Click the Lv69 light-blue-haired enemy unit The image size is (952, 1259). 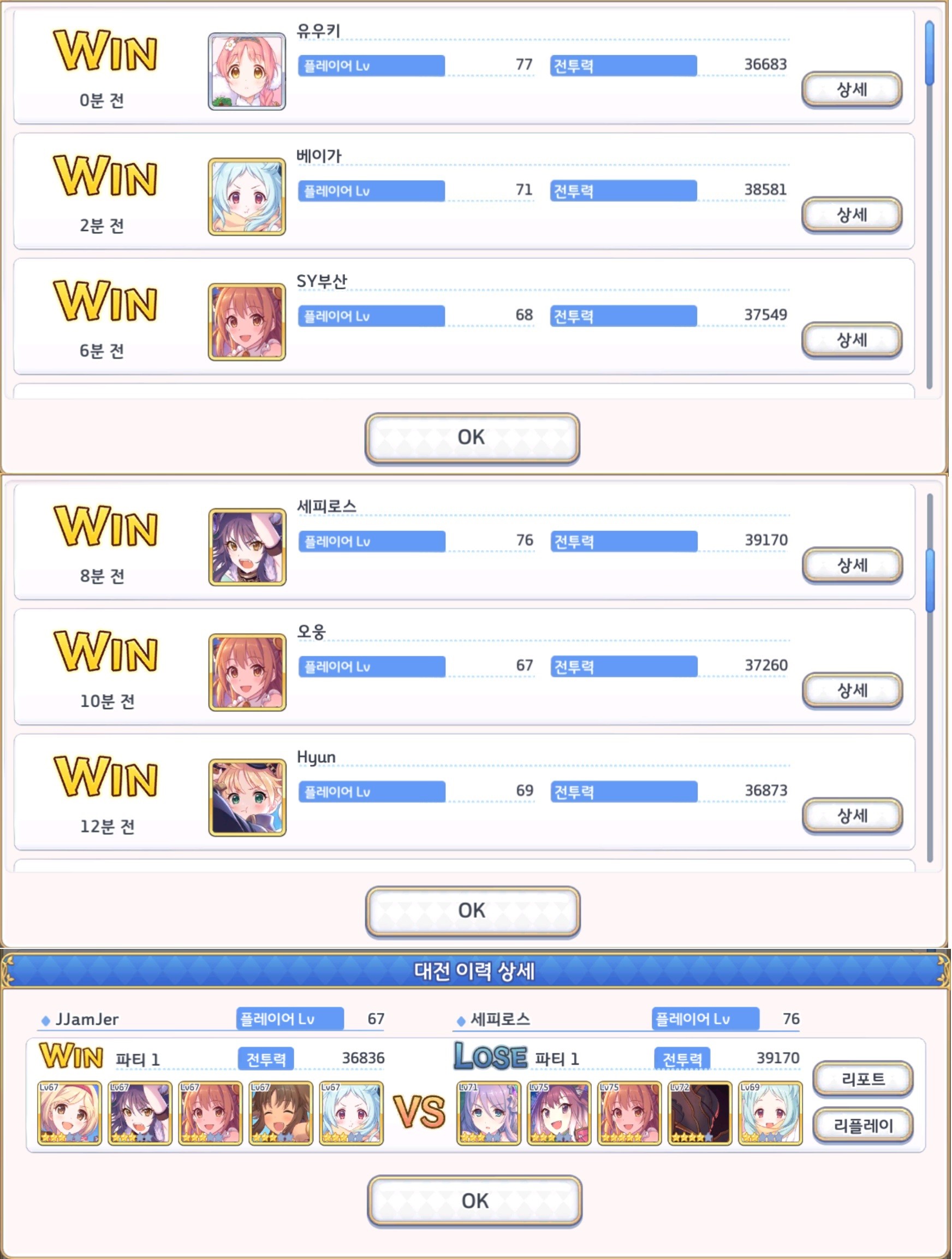tap(770, 1113)
